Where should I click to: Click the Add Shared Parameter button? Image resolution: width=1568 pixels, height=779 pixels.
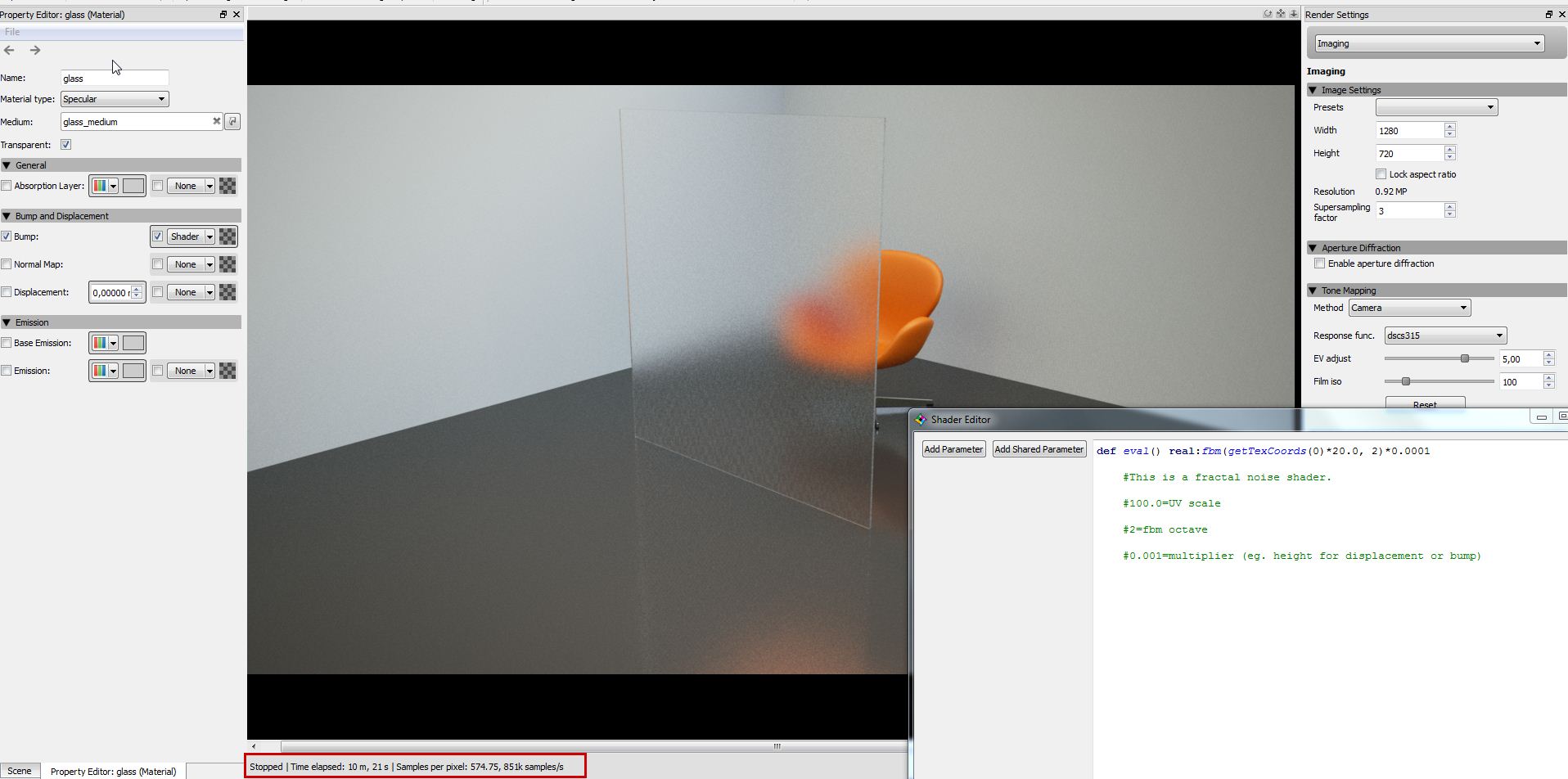(1039, 449)
